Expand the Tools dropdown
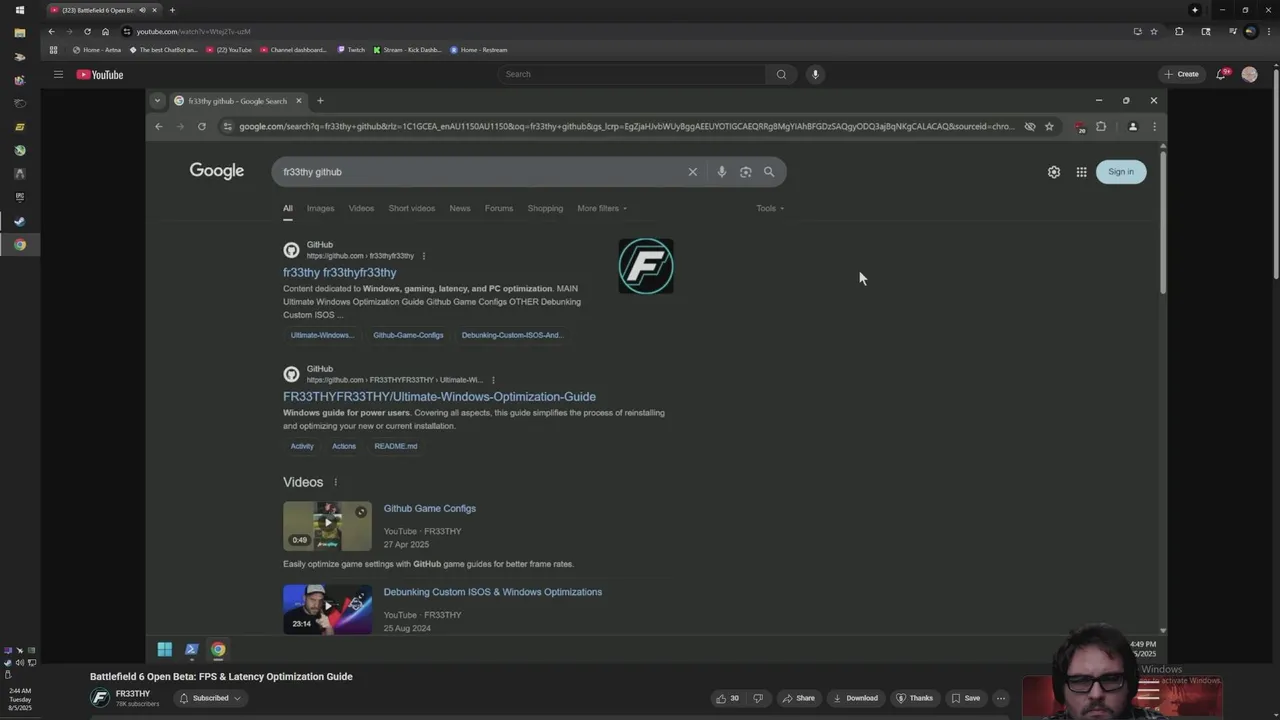Screen dimensions: 1280x720 pyautogui.click(x=770, y=208)
